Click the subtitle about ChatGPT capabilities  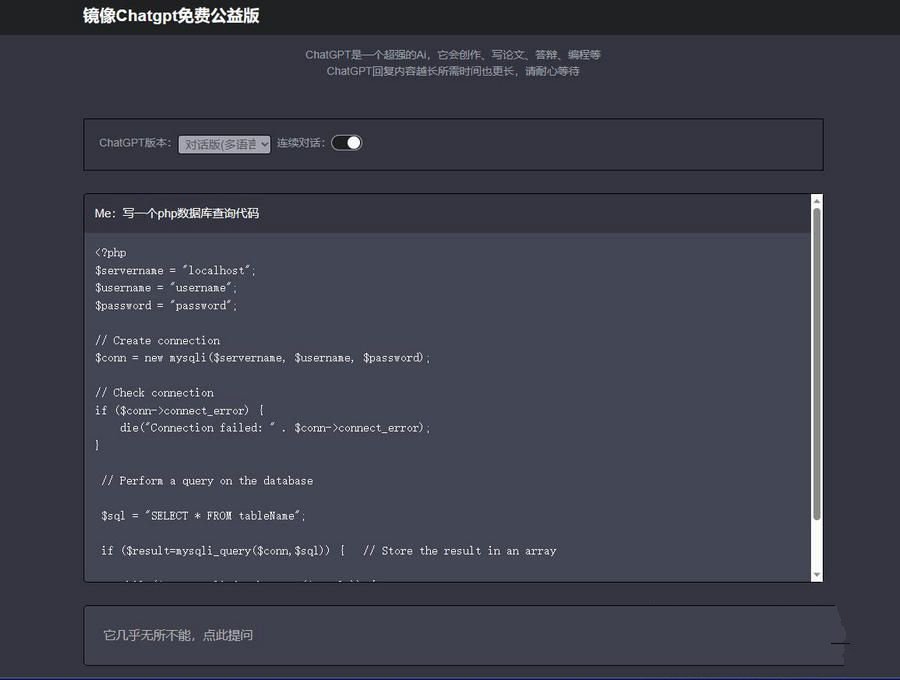tap(452, 55)
